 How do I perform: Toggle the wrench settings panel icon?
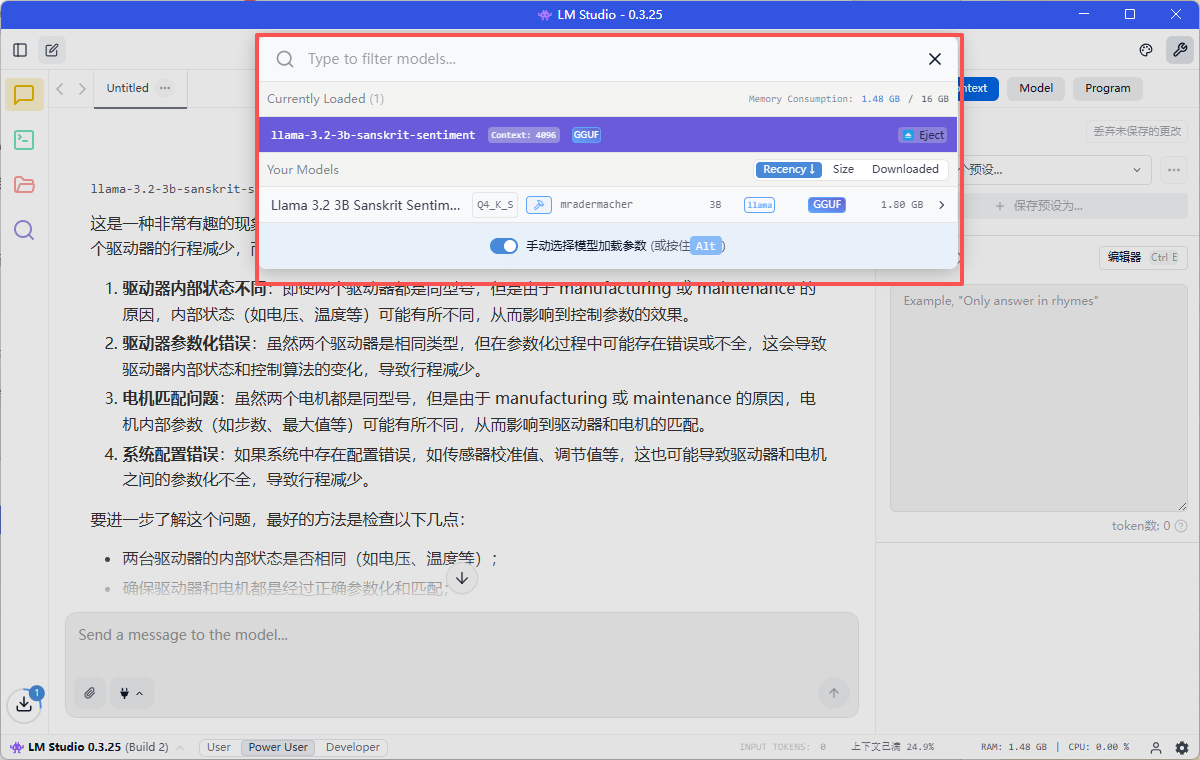point(1180,50)
